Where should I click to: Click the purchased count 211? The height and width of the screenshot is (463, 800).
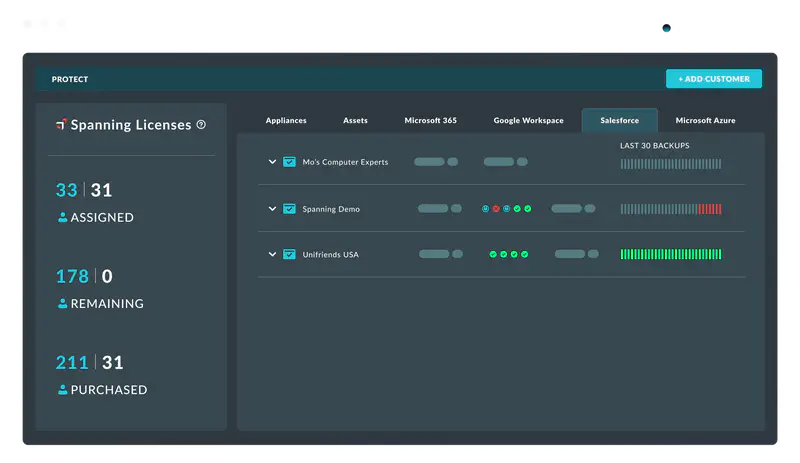click(x=72, y=362)
